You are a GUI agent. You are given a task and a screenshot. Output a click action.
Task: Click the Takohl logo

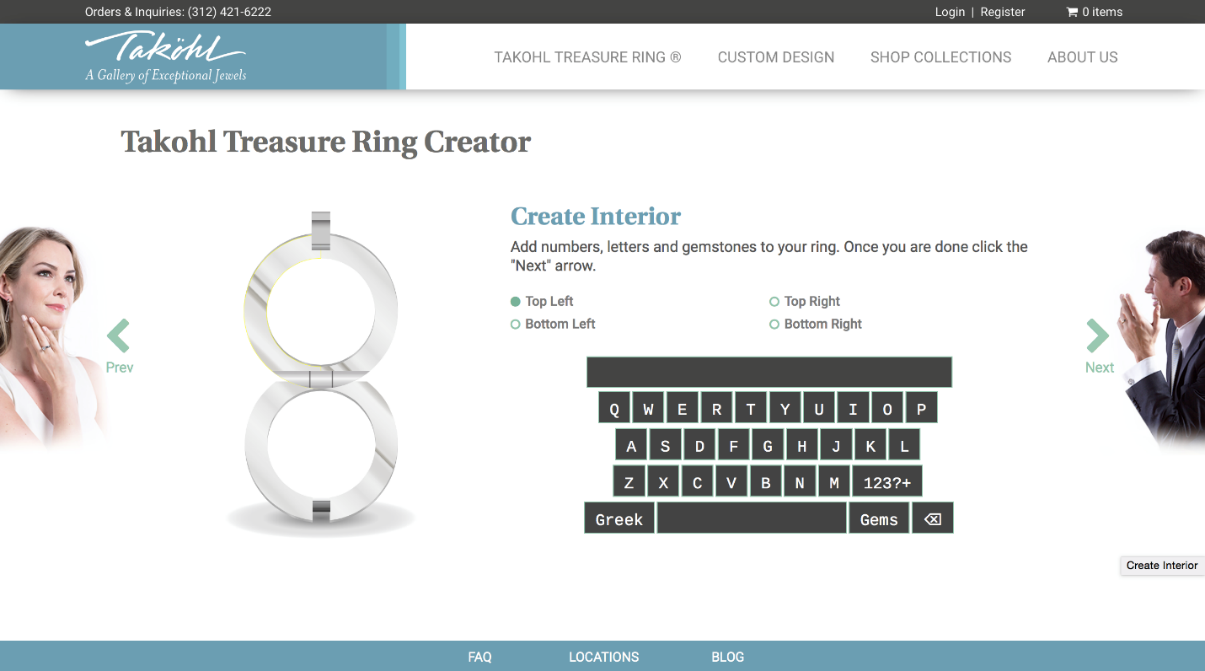166,57
